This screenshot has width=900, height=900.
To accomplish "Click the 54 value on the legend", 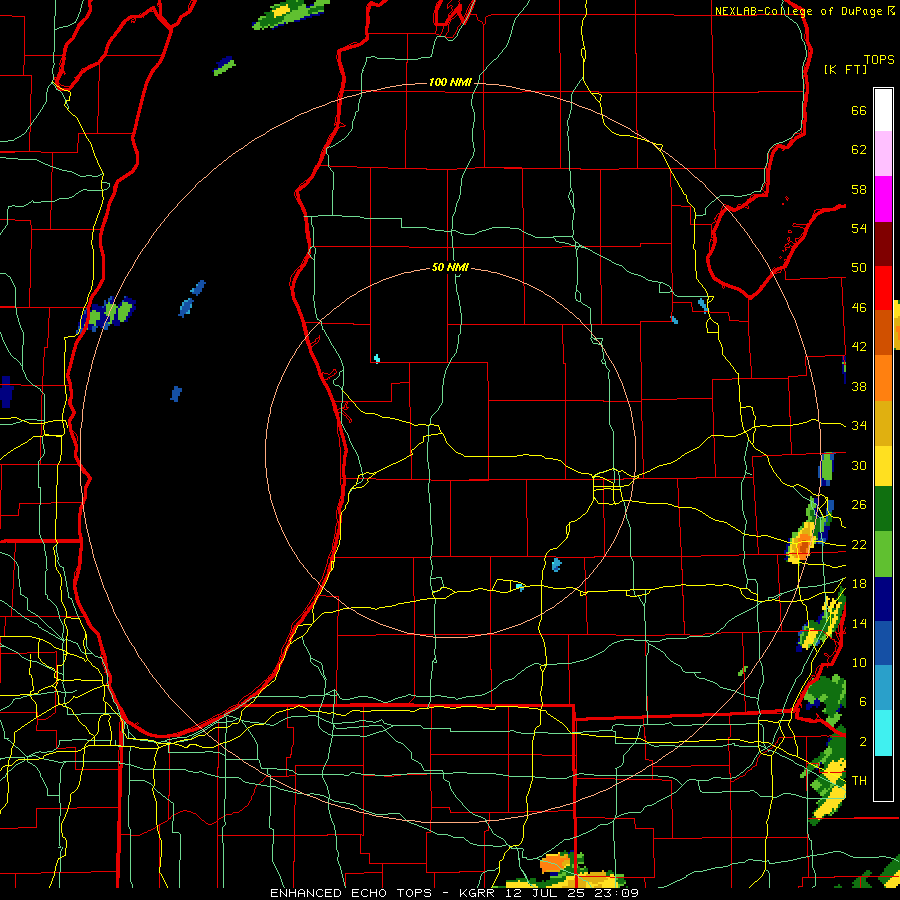I will (x=859, y=228).
